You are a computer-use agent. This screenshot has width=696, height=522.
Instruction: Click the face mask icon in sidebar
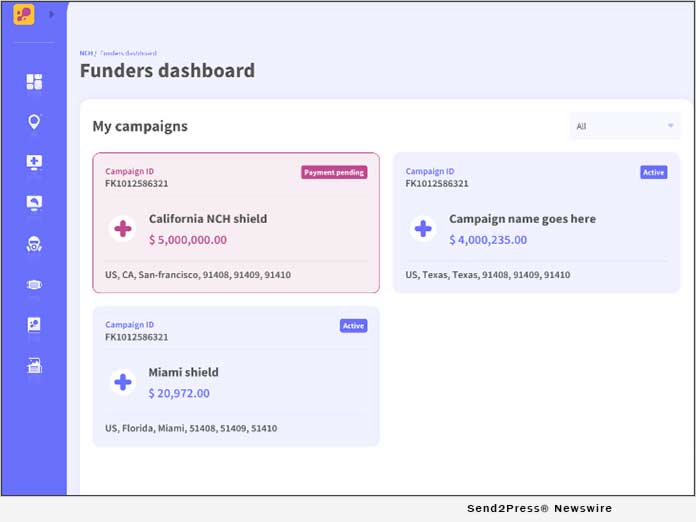(34, 284)
